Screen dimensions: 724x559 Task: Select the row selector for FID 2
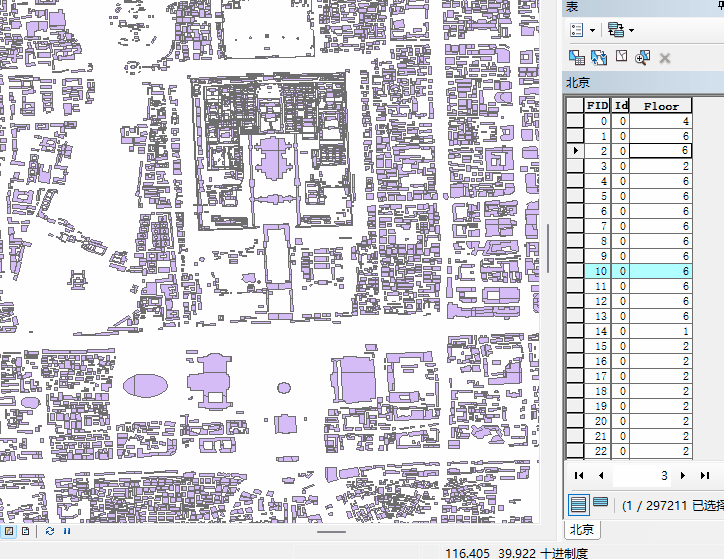tap(575, 151)
